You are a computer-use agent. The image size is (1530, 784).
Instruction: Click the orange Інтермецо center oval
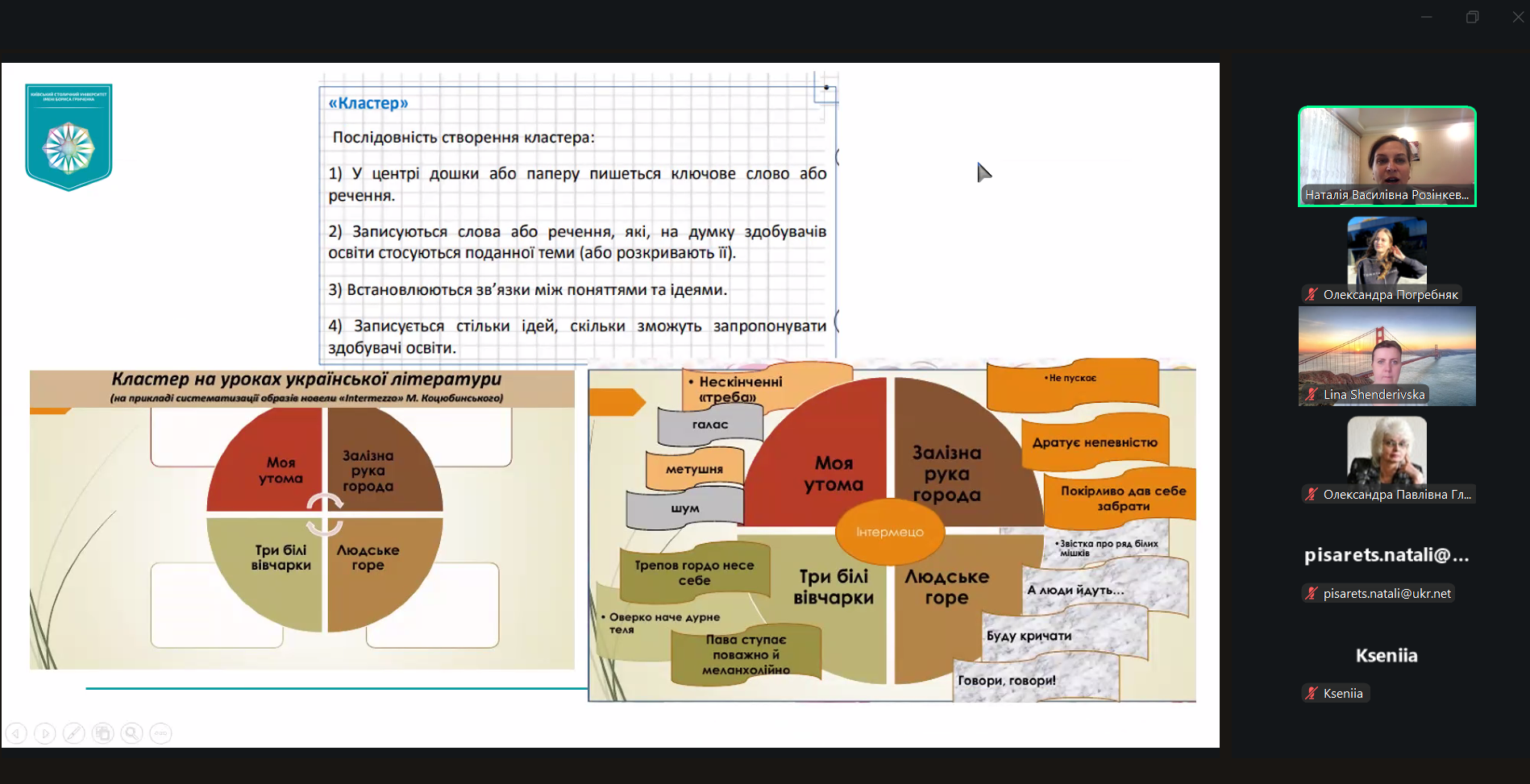coord(890,532)
